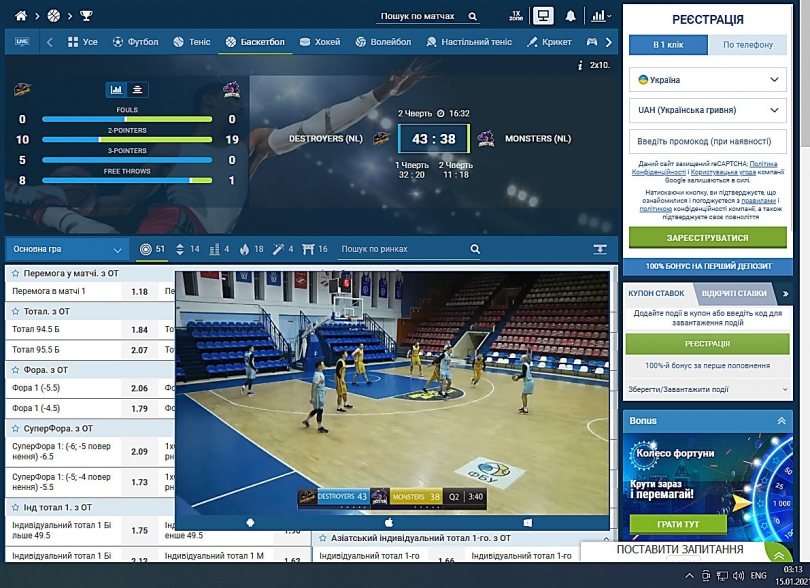Click the markets search magnifier icon

coord(475,249)
